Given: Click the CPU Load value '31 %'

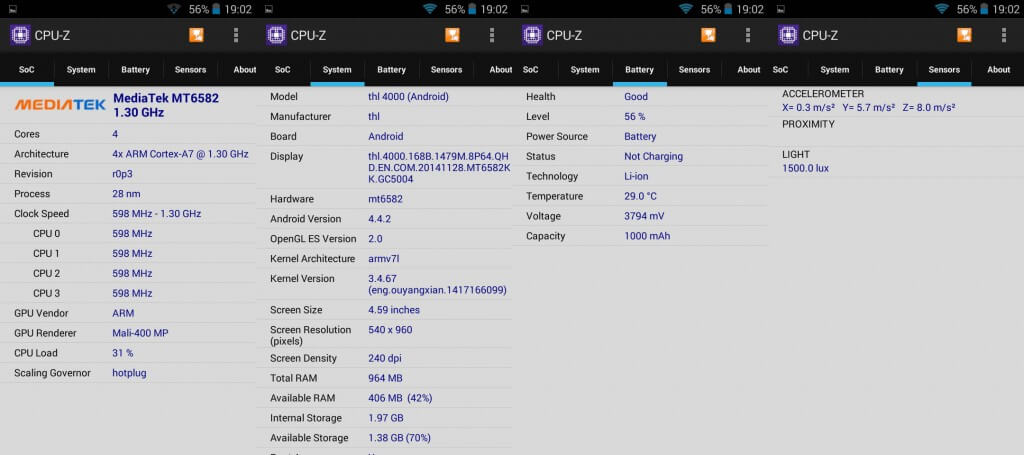Looking at the screenshot, I should click(x=123, y=353).
